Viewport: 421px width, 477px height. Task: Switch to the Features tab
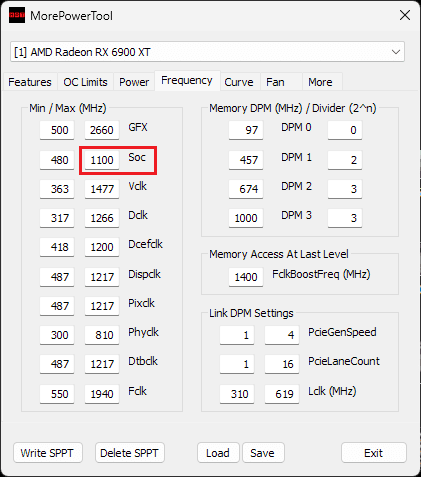(x=30, y=82)
